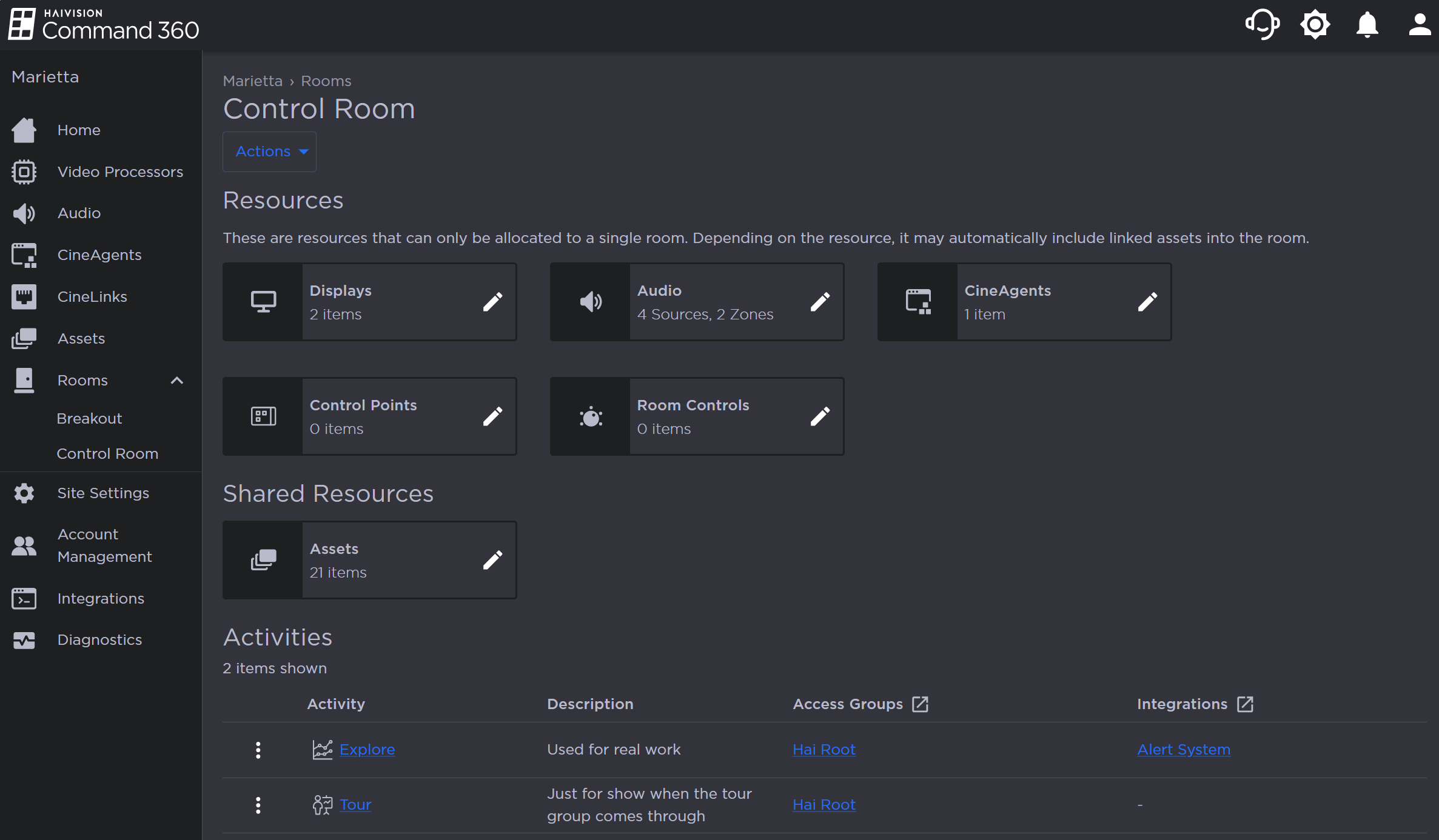Edit the Audio sources and zones

820,302
